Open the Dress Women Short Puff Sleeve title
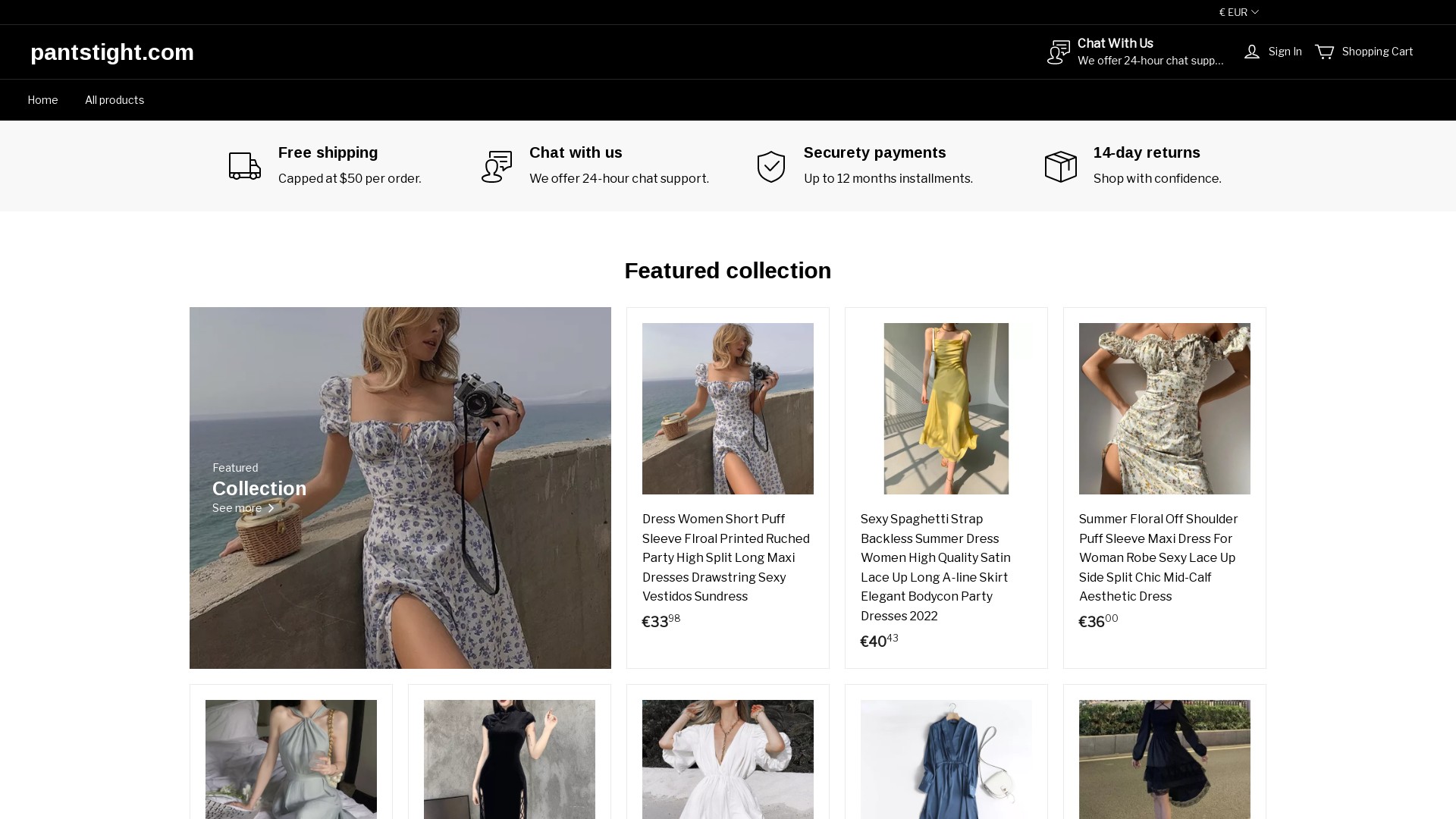 tap(727, 558)
